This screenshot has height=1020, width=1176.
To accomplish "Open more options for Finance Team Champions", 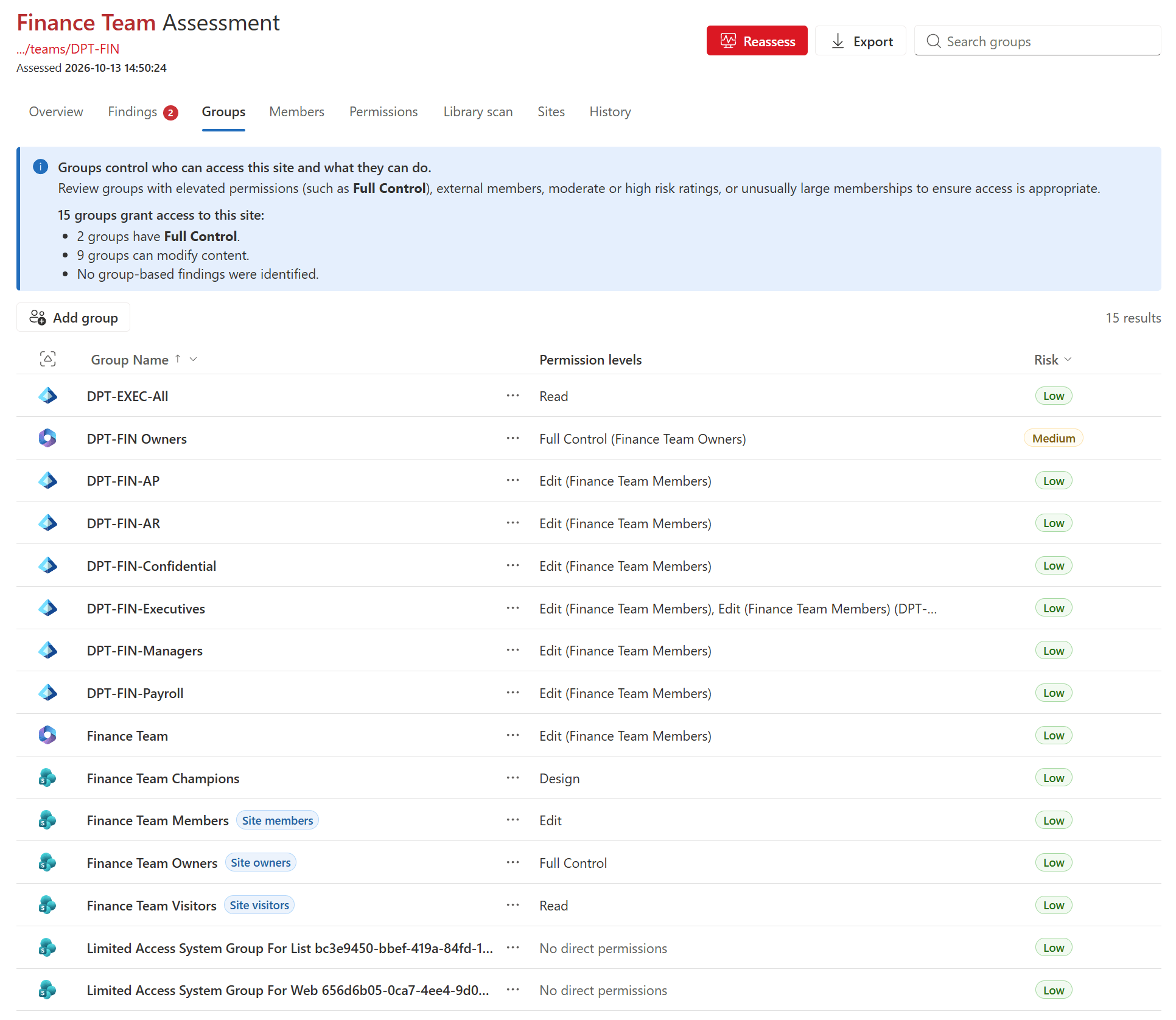I will (x=513, y=778).
